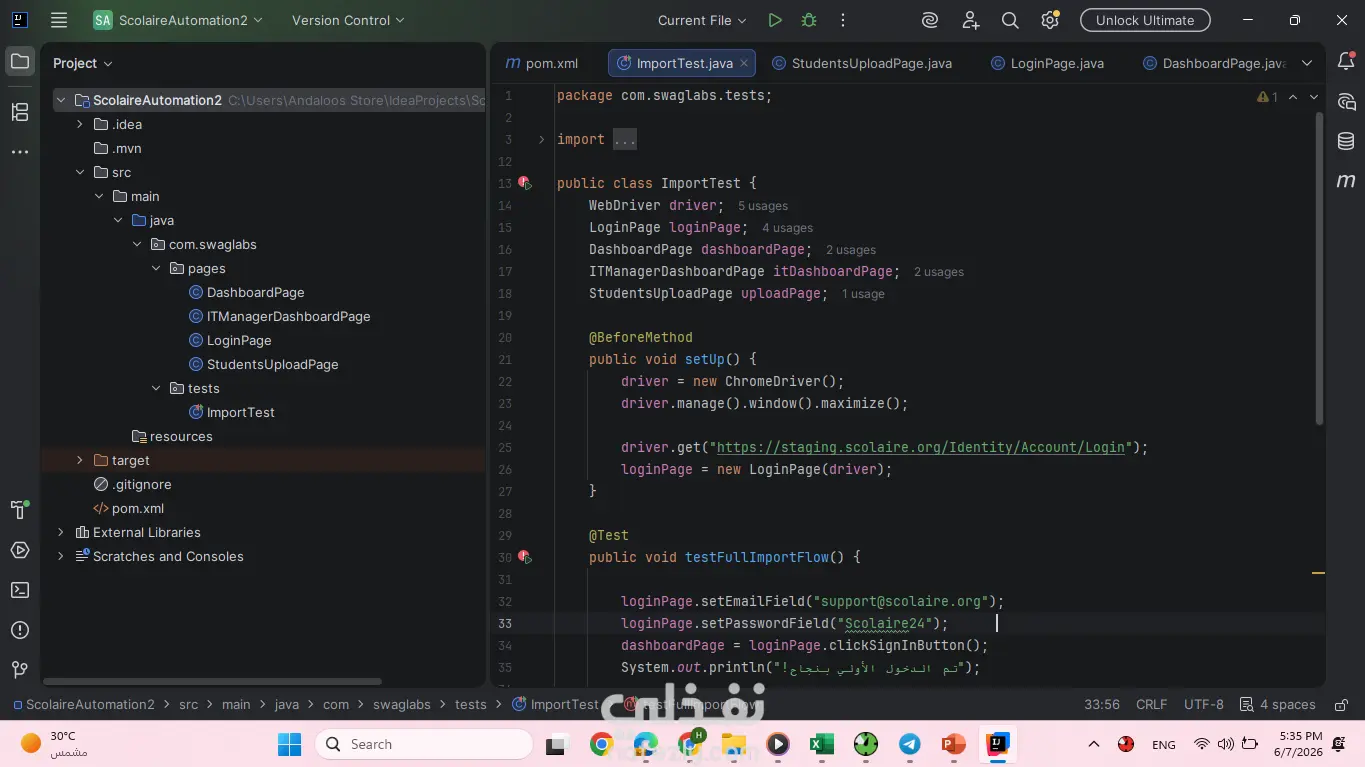Expand External Libraries node

tap(61, 532)
